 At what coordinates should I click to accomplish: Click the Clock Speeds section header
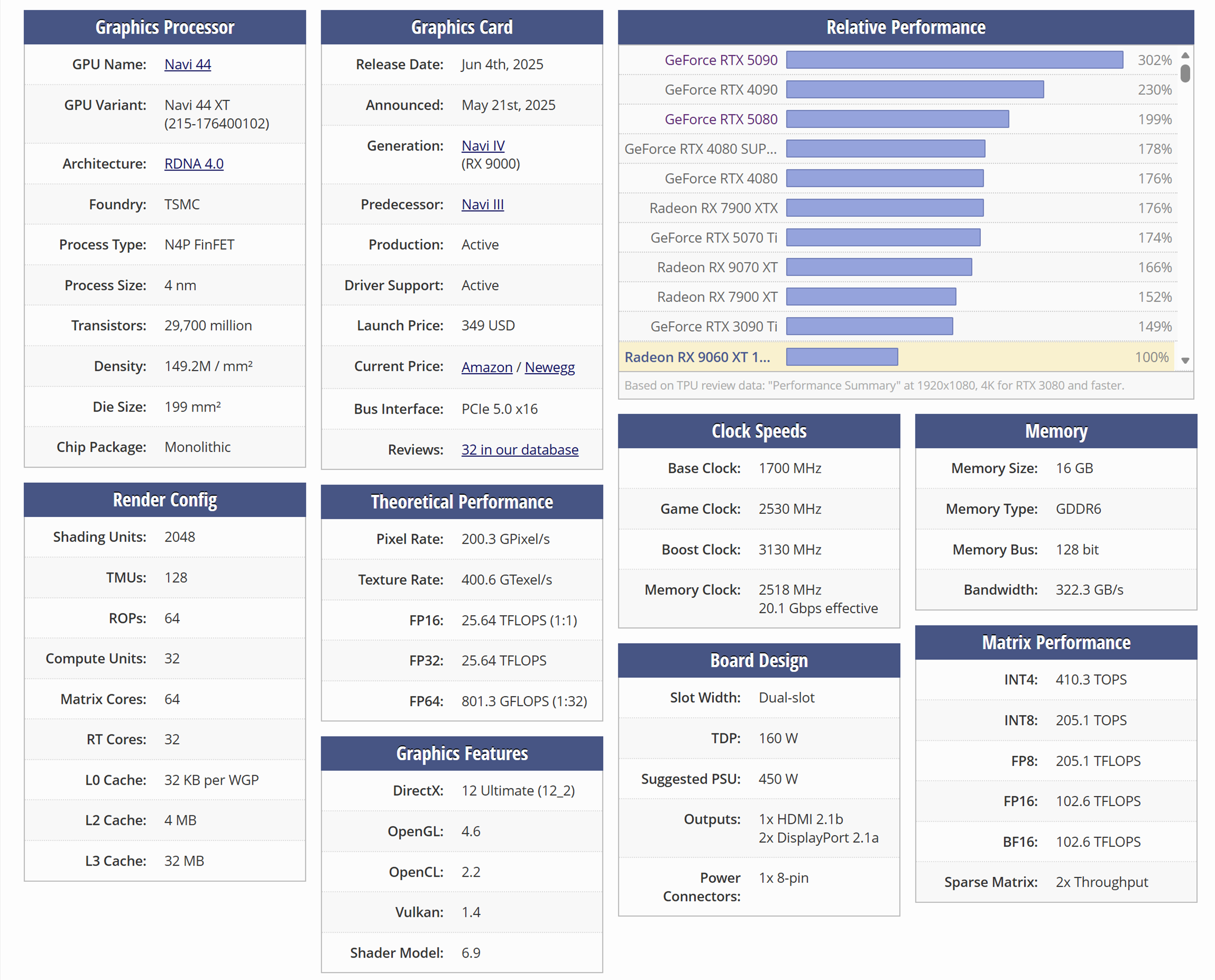tap(759, 431)
